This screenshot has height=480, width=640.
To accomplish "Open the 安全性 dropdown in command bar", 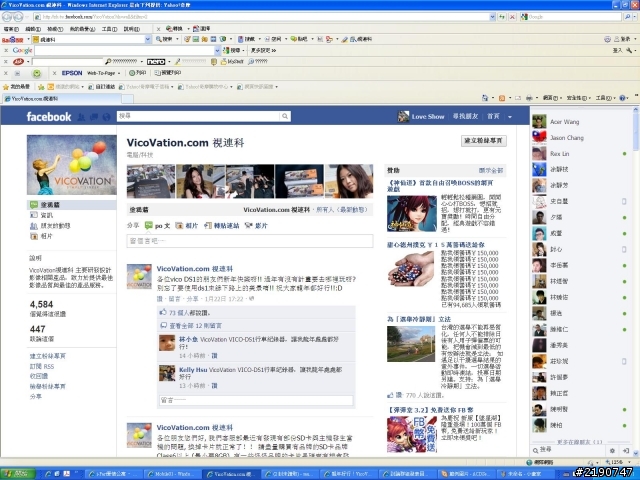I will (578, 98).
